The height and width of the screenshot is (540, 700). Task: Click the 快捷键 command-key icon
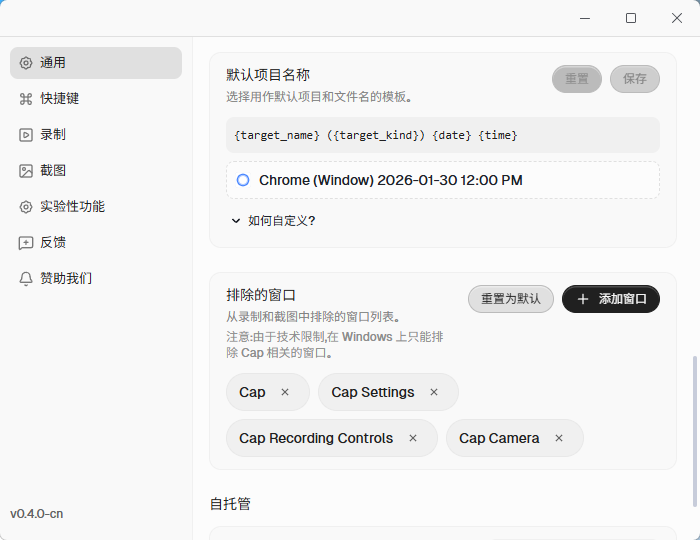[26, 99]
